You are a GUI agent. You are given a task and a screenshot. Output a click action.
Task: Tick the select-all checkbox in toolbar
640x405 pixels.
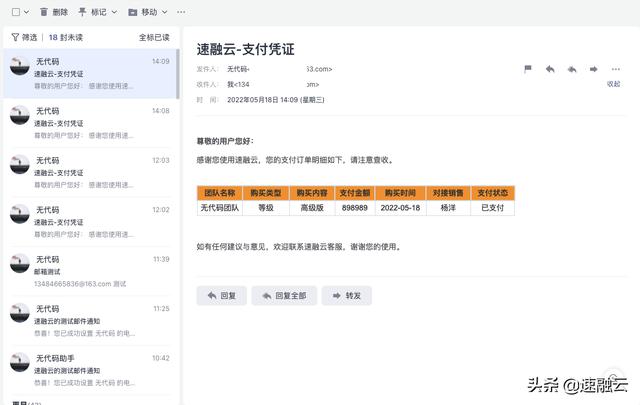click(x=16, y=12)
